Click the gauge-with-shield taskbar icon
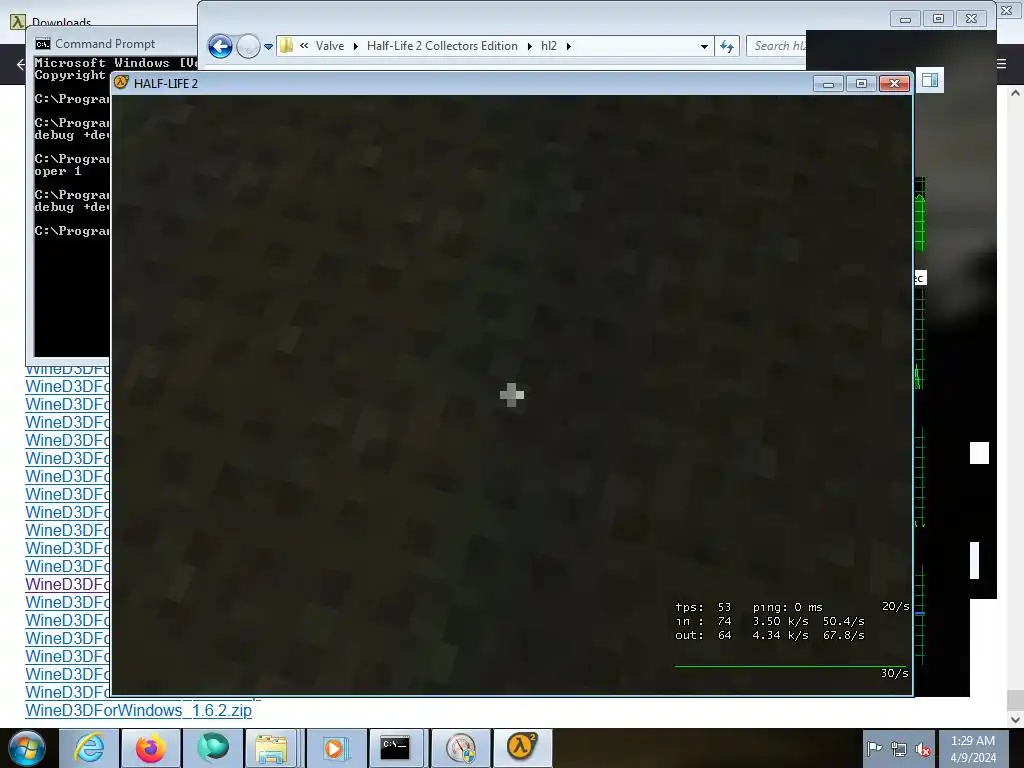The width and height of the screenshot is (1024, 768). click(461, 748)
